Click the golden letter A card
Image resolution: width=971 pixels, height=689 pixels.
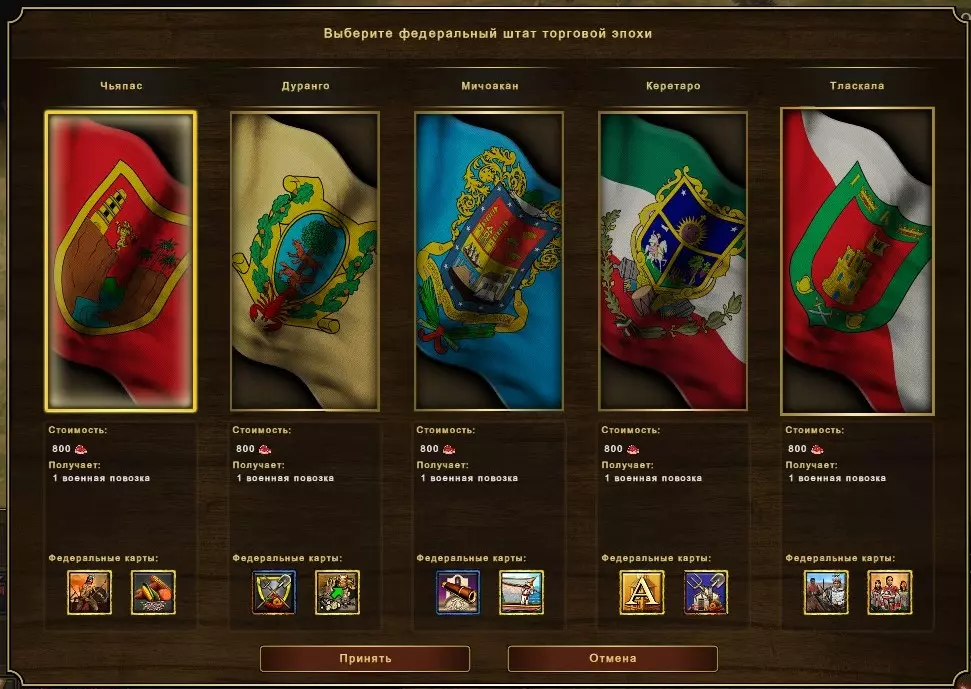642,592
